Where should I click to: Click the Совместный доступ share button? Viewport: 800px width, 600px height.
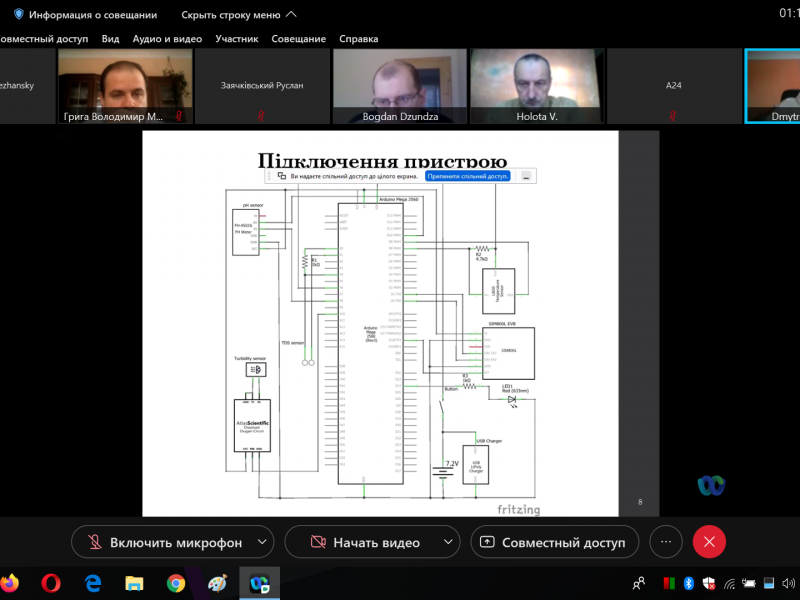click(554, 542)
